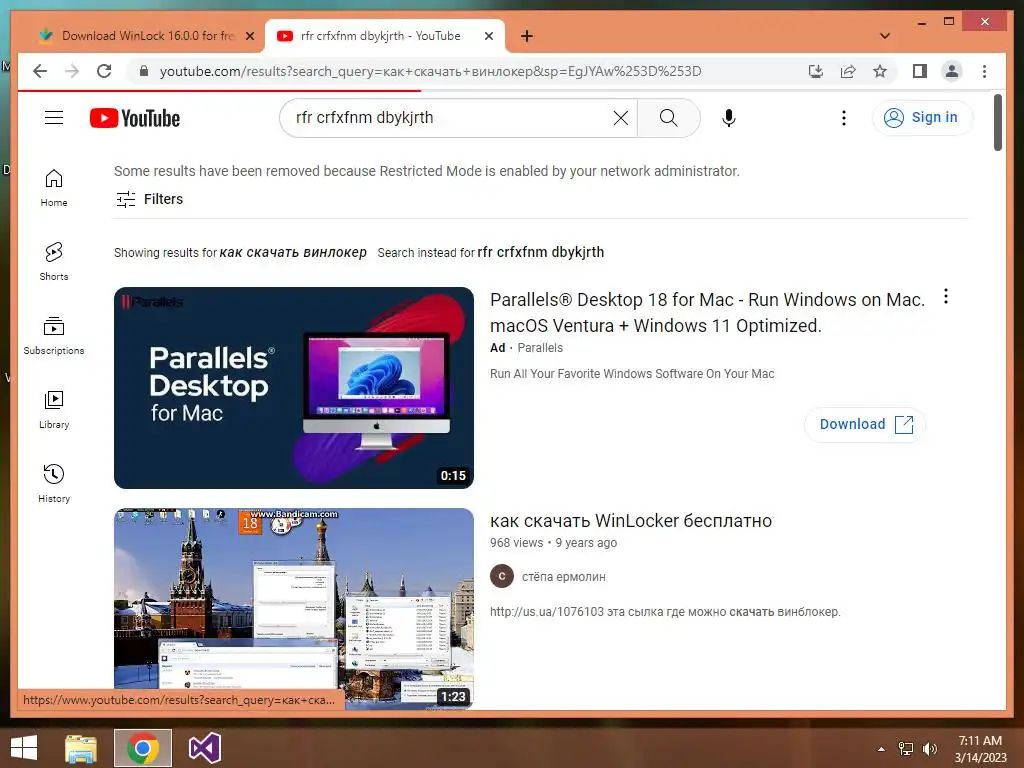Open стёпа ермолин channel name

click(564, 577)
